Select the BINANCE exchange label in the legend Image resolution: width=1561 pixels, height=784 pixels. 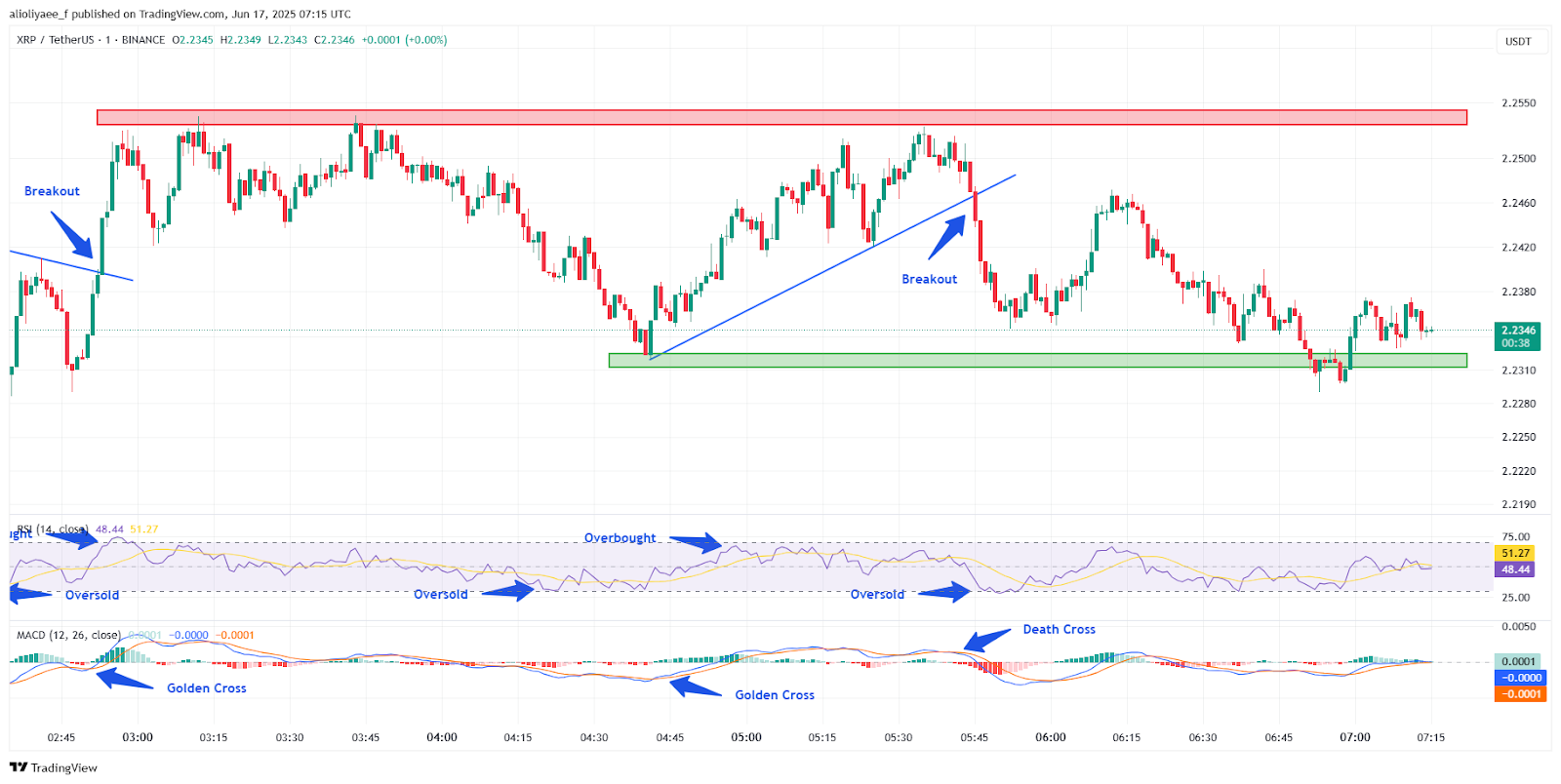(x=143, y=40)
